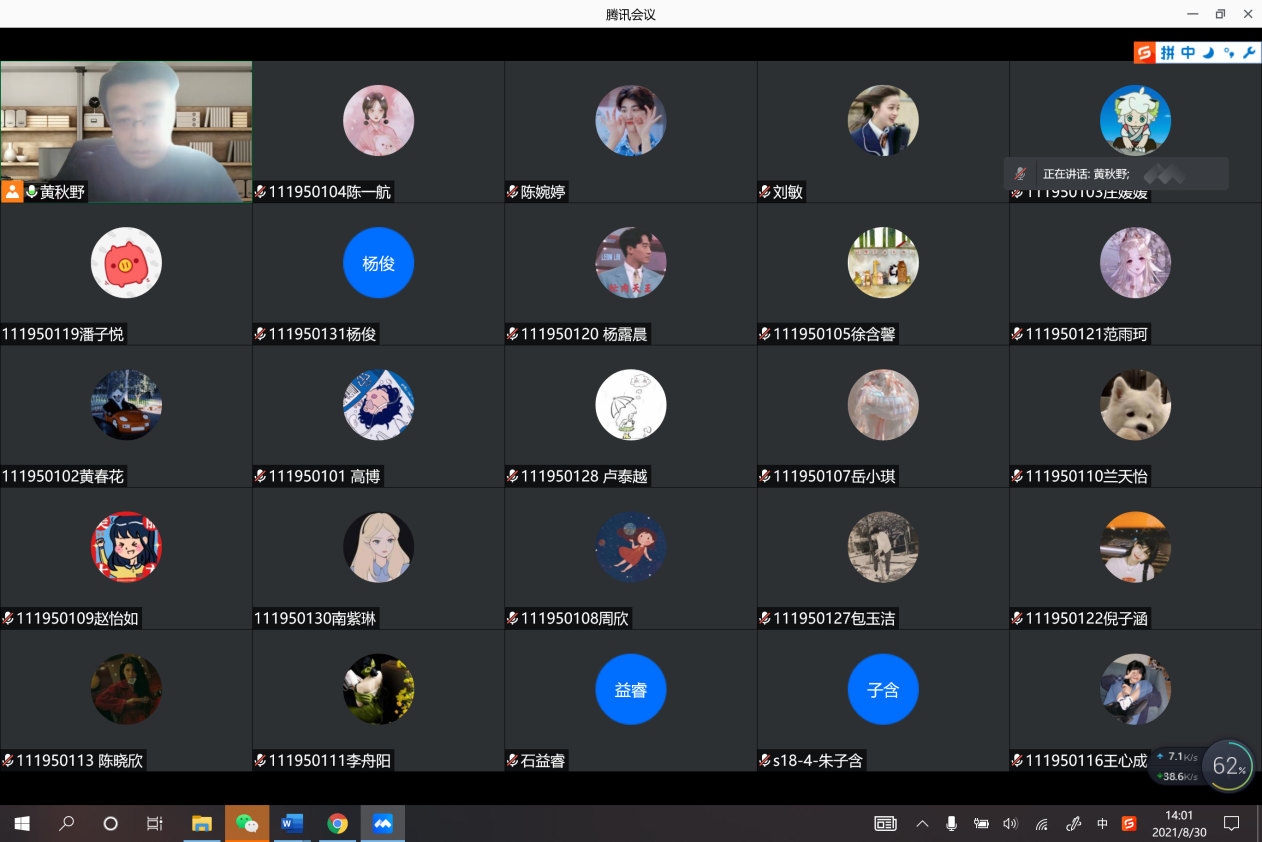Click the Tencent Meeting taskbar icon
Image resolution: width=1262 pixels, height=842 pixels.
coord(382,824)
